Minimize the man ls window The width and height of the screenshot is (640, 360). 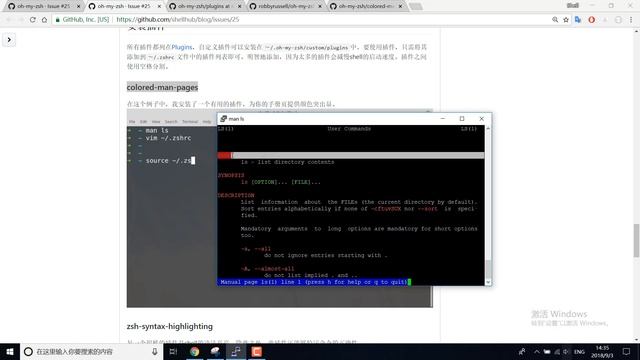[x=443, y=118]
